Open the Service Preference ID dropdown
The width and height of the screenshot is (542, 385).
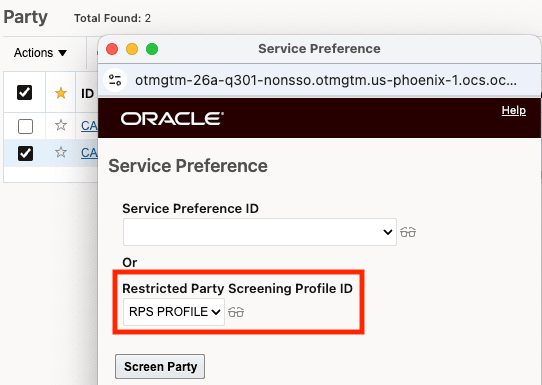click(260, 232)
